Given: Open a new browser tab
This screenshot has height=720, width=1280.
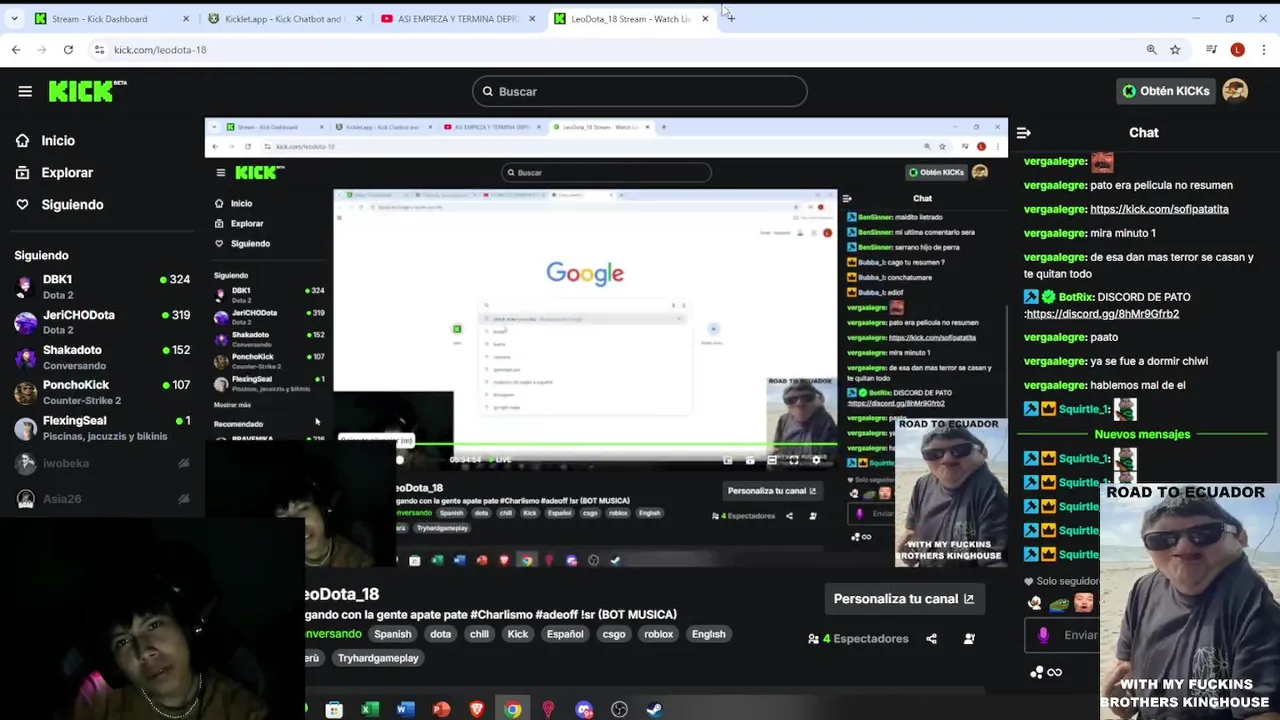Looking at the screenshot, I should [x=730, y=19].
